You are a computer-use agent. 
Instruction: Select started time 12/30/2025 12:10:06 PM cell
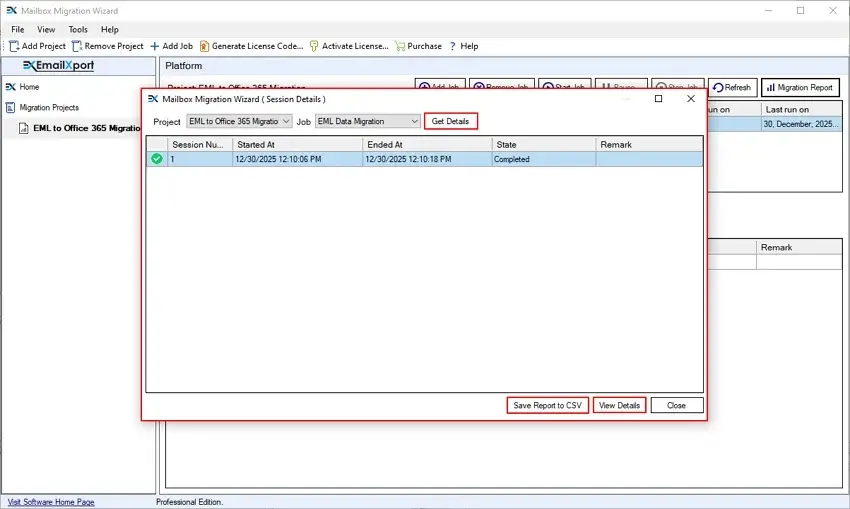pyautogui.click(x=298, y=159)
